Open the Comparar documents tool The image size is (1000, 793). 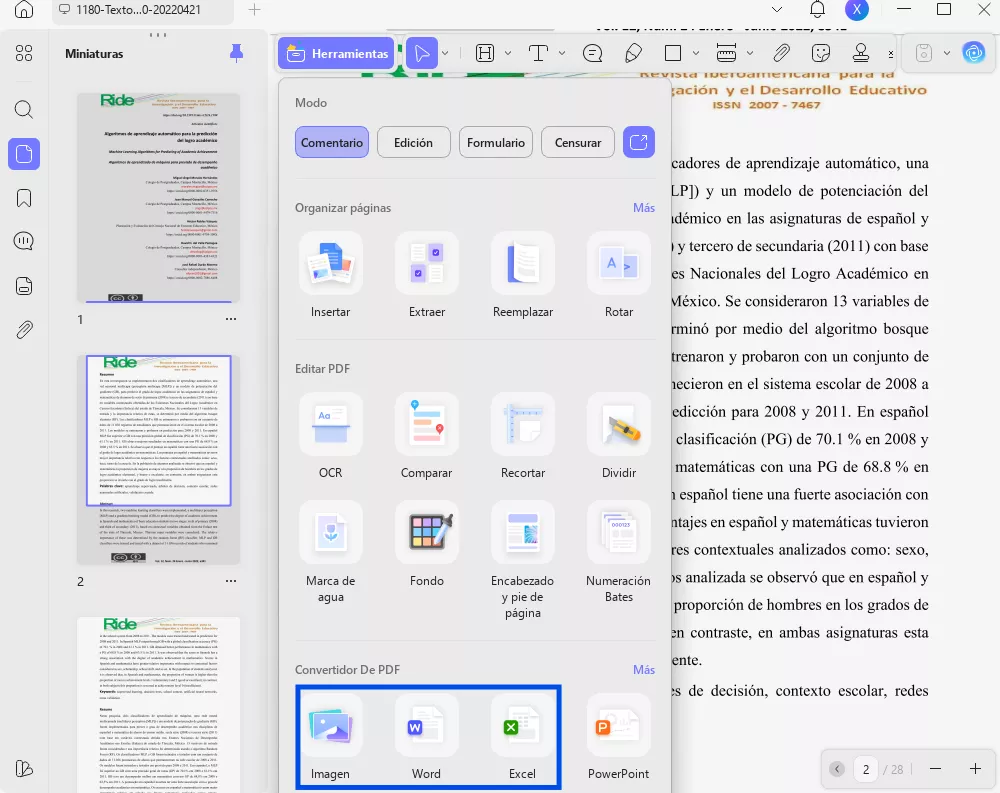click(427, 436)
